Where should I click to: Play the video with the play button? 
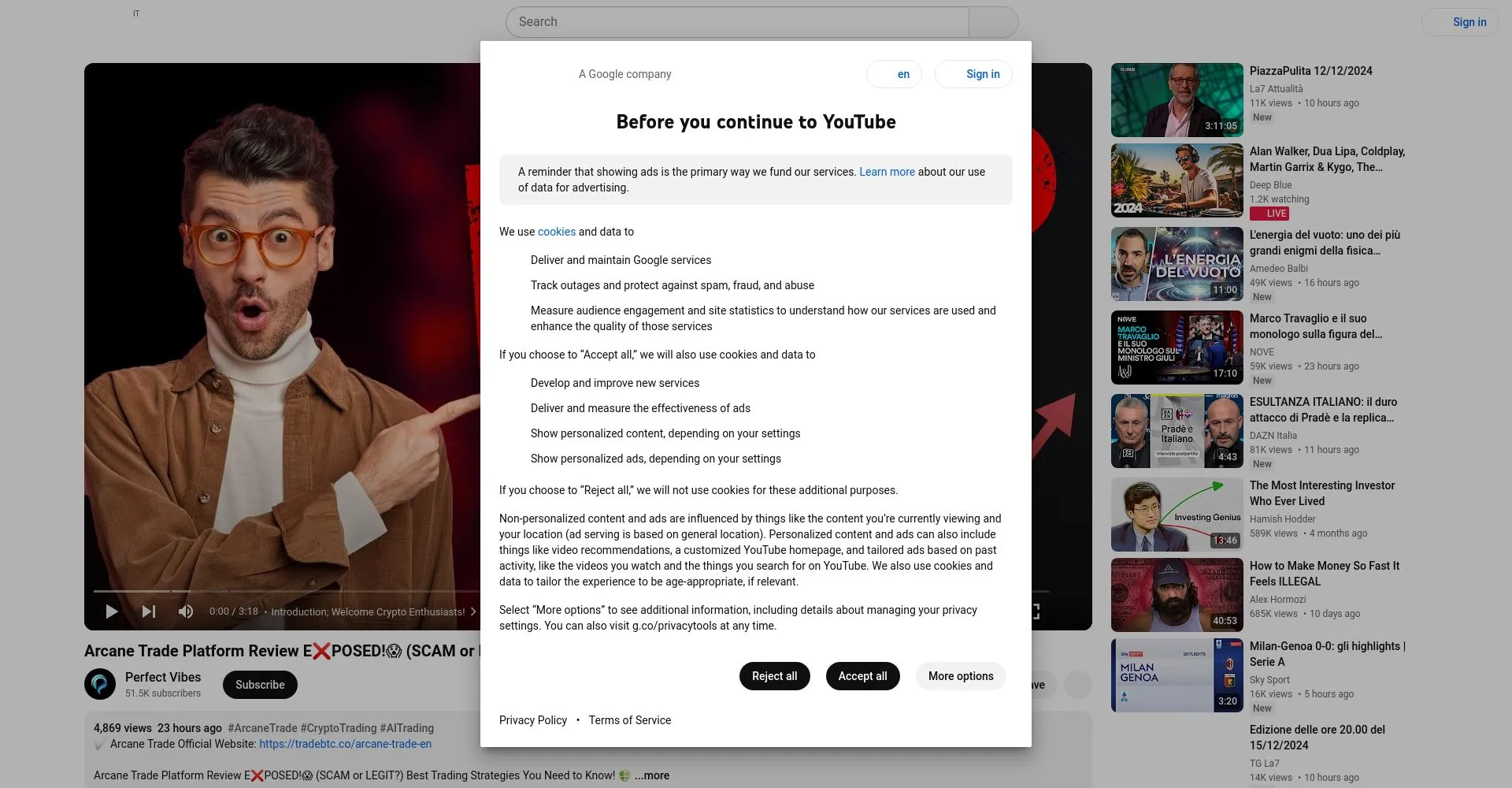pyautogui.click(x=112, y=611)
